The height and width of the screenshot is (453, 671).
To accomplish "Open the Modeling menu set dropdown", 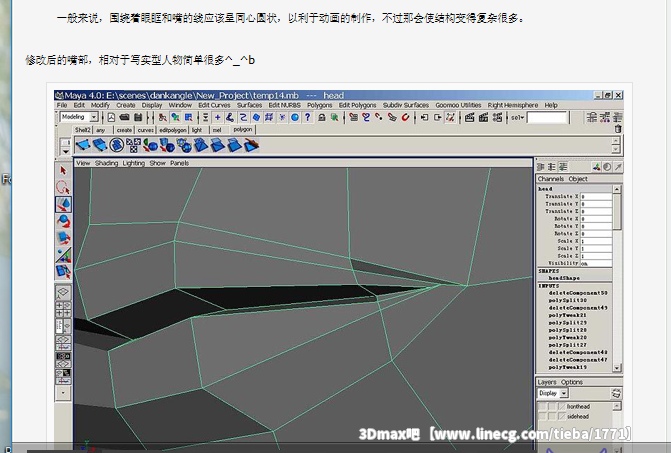I will click(86, 117).
